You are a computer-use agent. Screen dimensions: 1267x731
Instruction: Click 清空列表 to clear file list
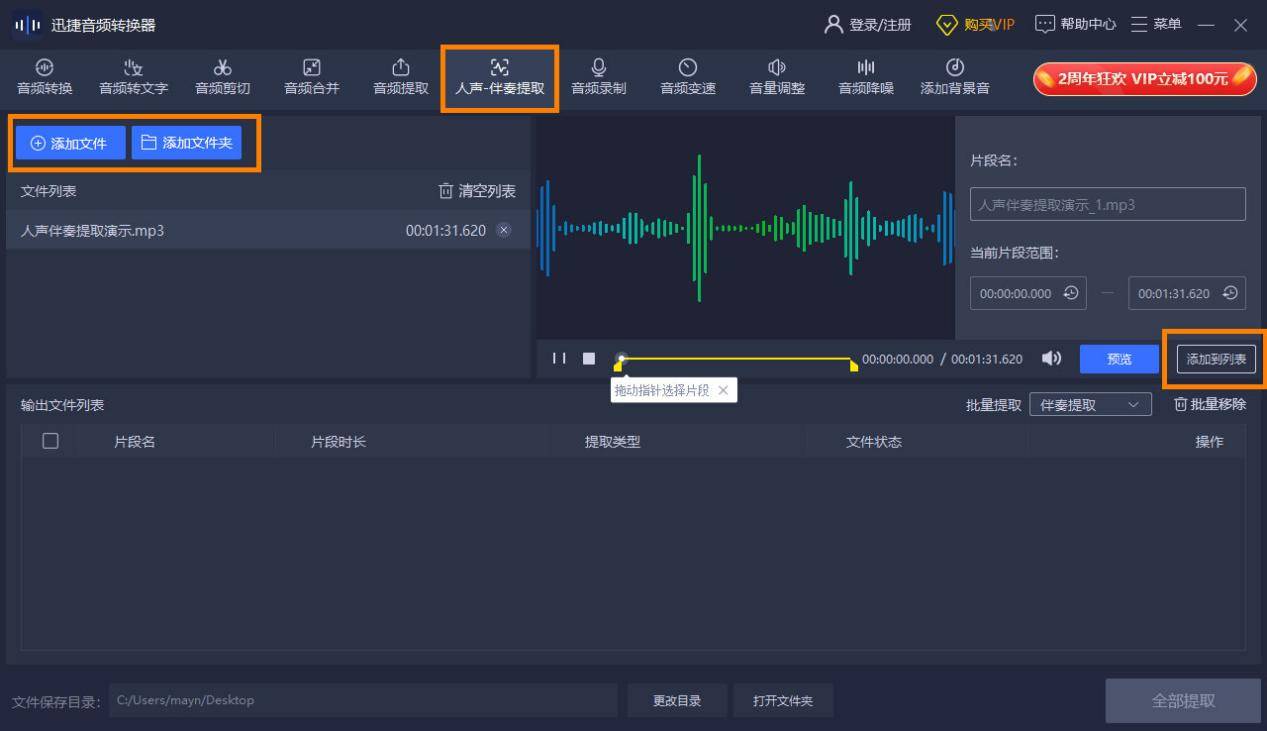477,191
